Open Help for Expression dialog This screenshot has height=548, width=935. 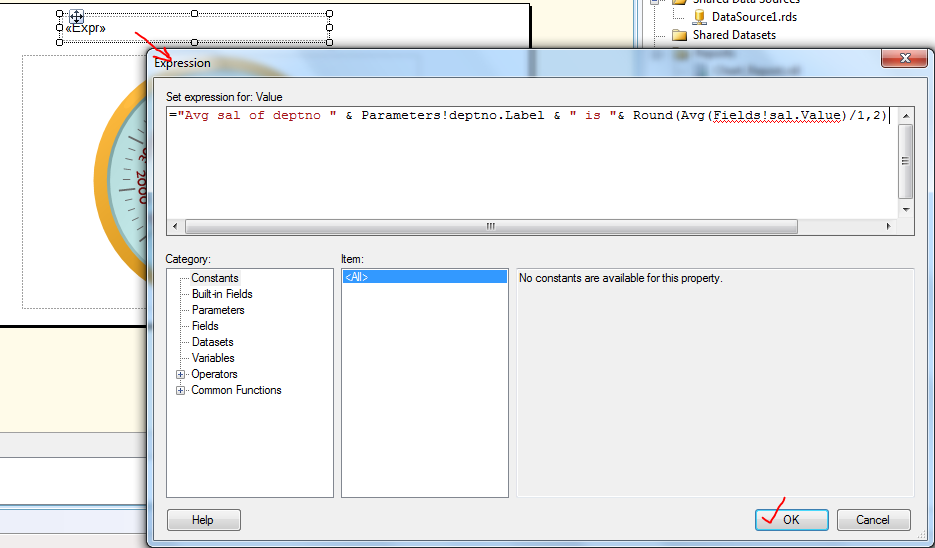click(203, 519)
